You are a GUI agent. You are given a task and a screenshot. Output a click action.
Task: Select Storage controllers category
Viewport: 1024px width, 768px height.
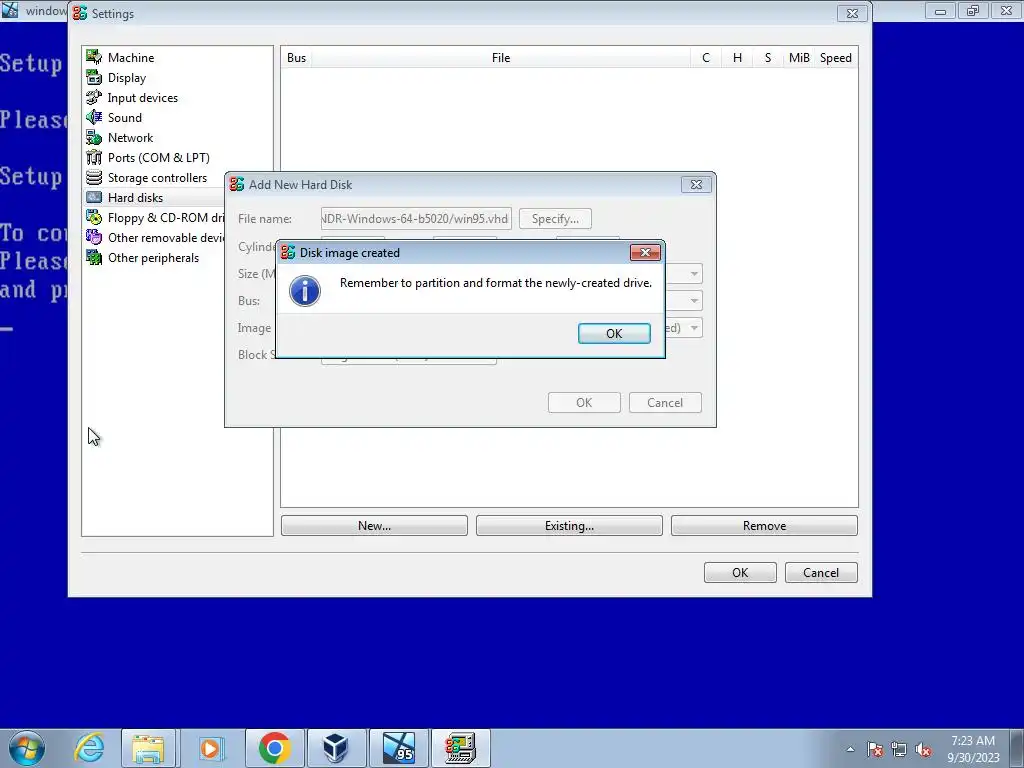[x=157, y=178]
